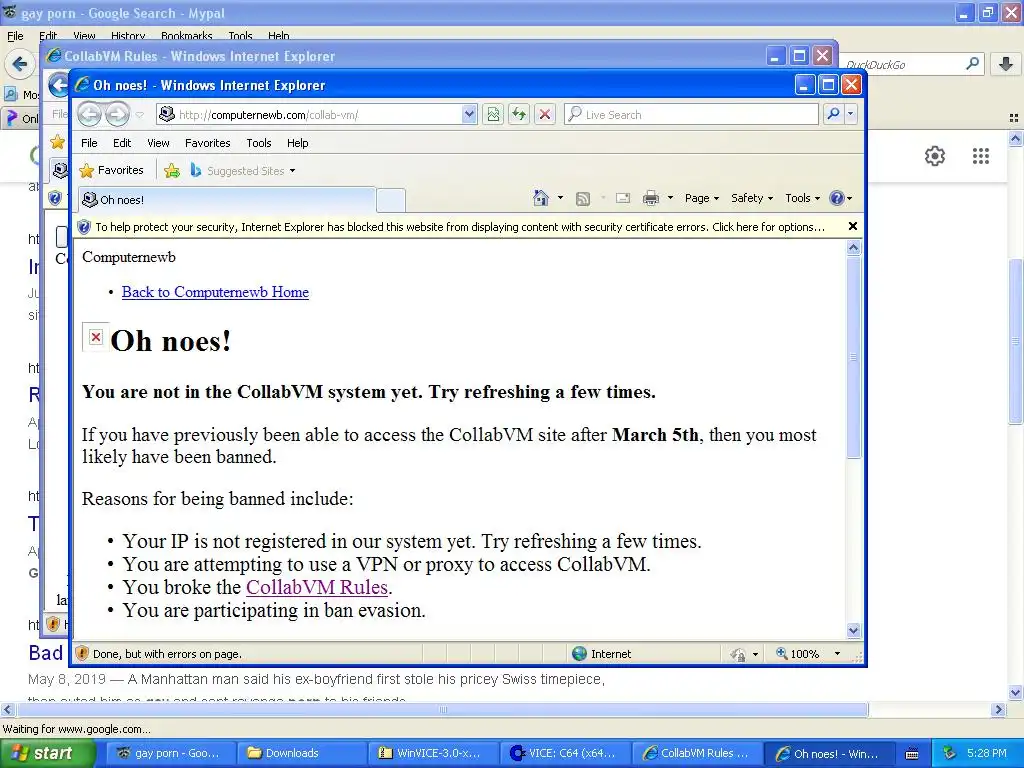
Task: Click the Mypal back arrow button
Action: [20, 64]
